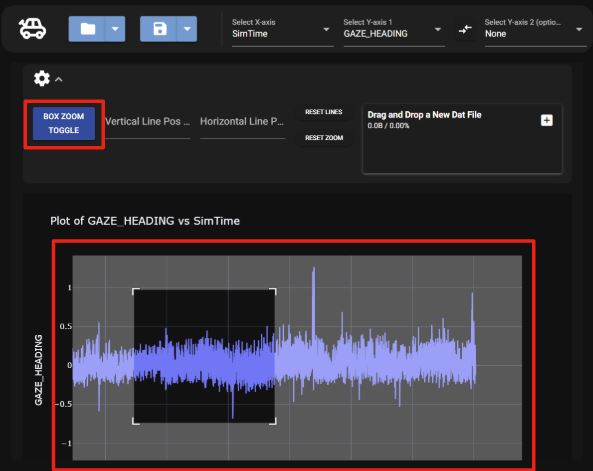Click inside the dark zoom selection box
The image size is (593, 471).
pyautogui.click(x=204, y=356)
